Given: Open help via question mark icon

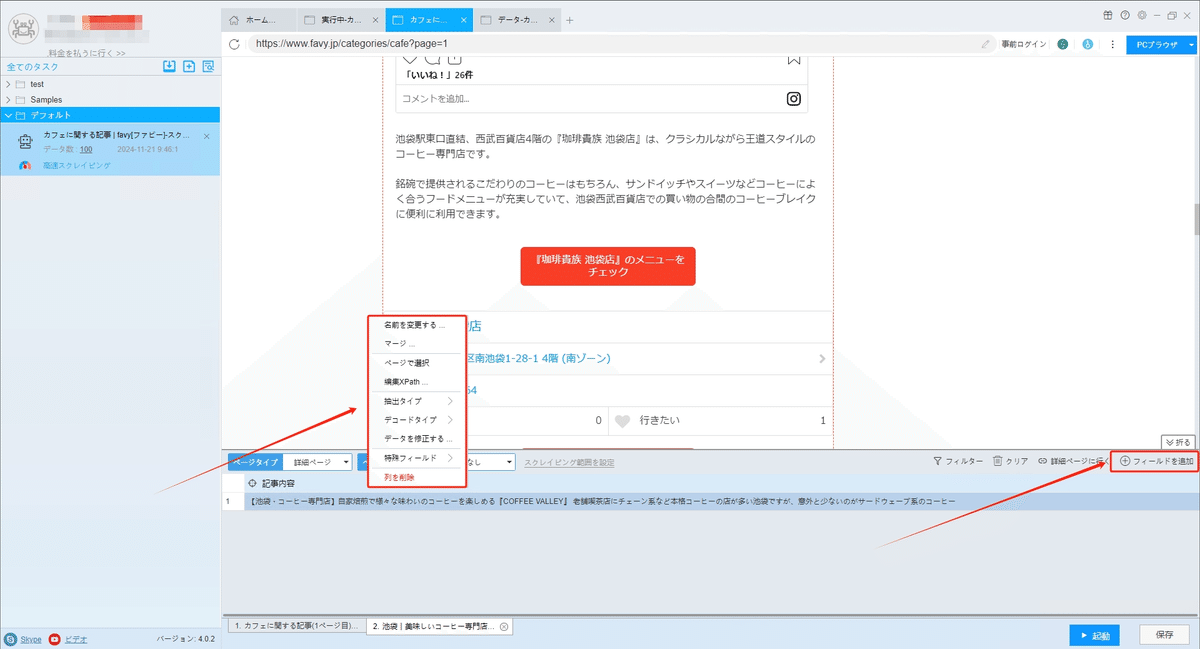Looking at the screenshot, I should point(1125,15).
